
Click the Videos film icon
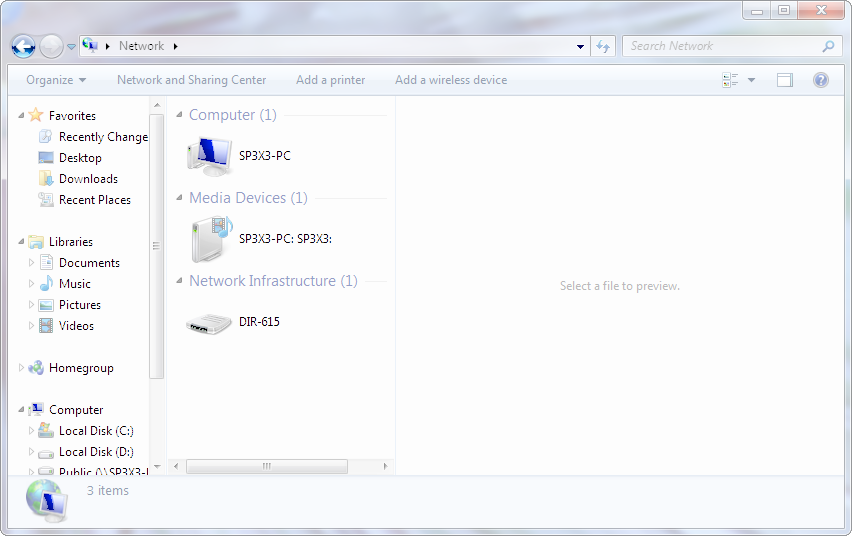pyautogui.click(x=46, y=326)
